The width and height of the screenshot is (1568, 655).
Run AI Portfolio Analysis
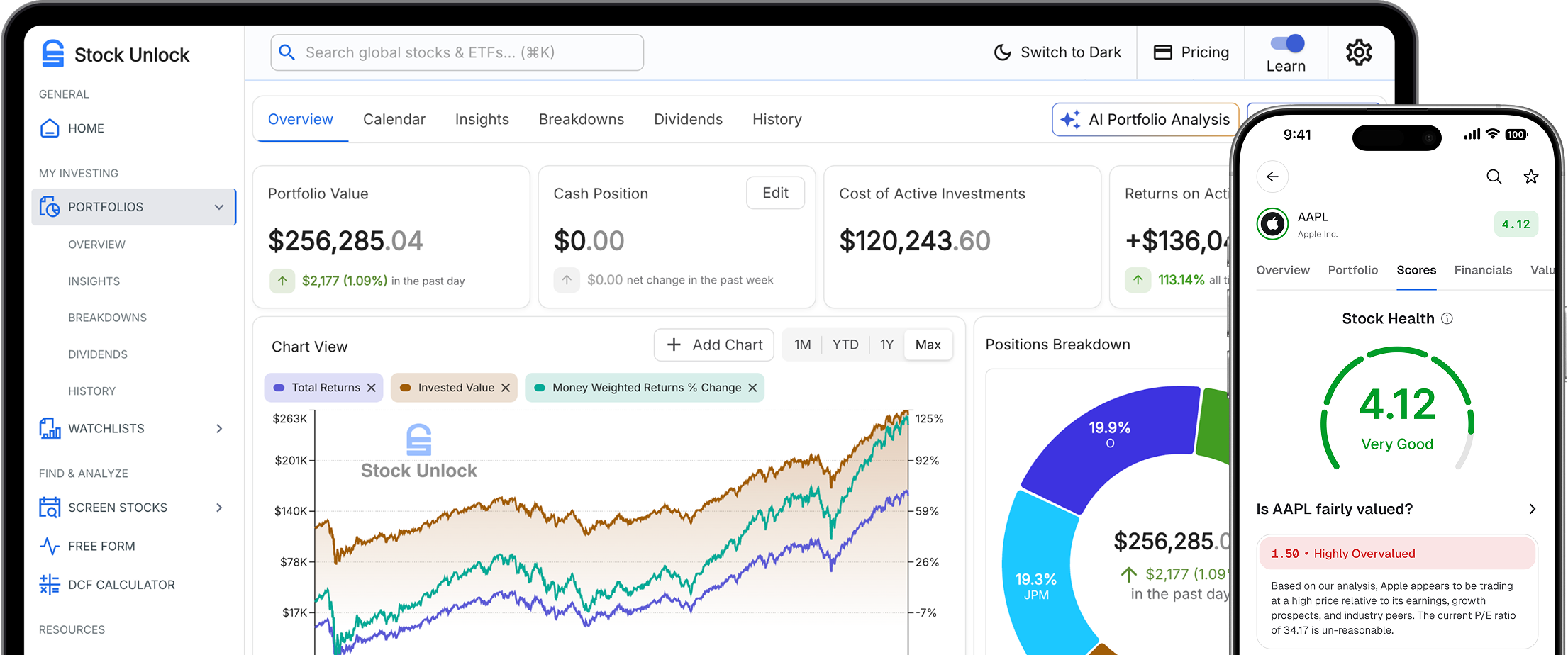point(1145,119)
